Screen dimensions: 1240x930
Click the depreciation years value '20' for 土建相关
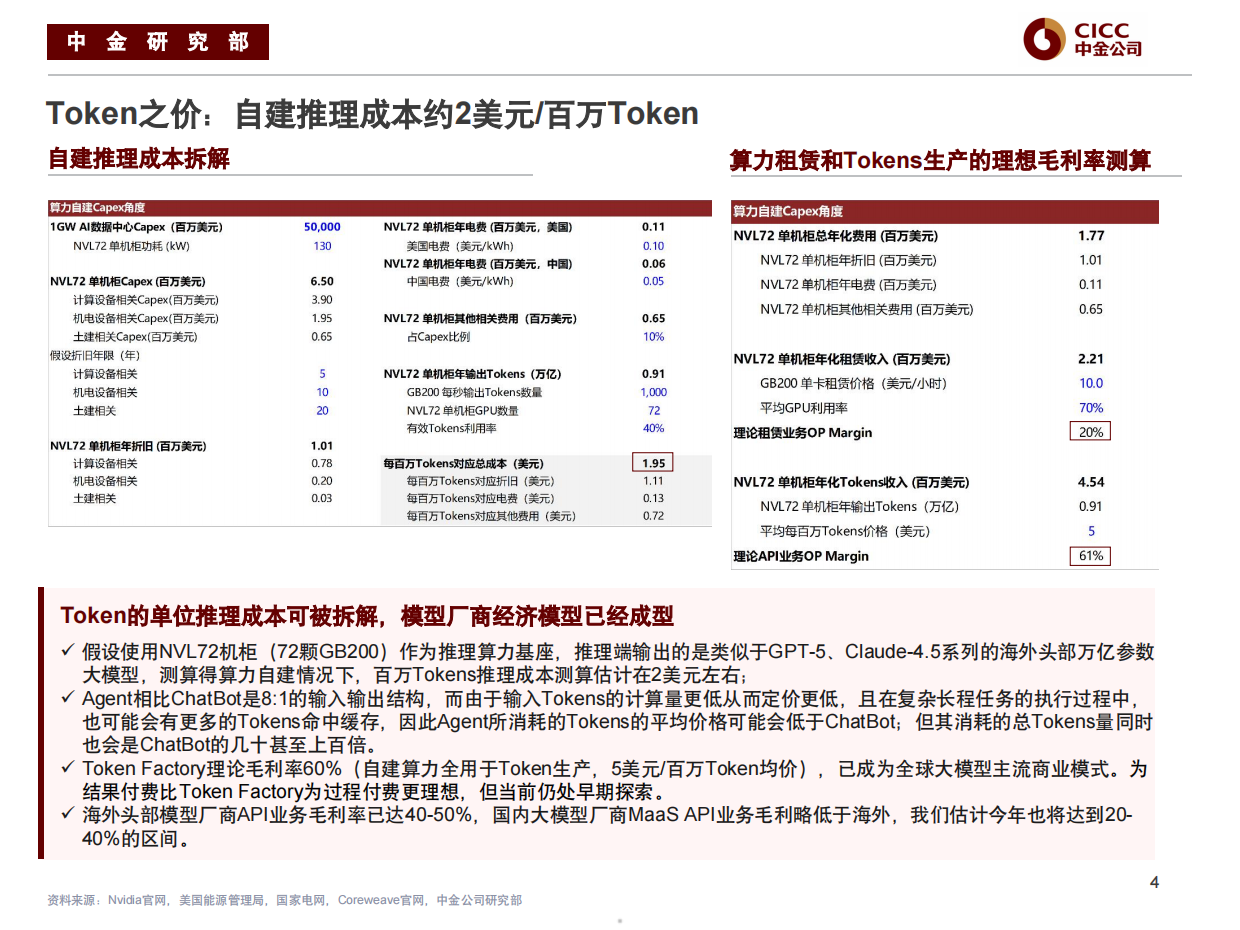tap(322, 411)
